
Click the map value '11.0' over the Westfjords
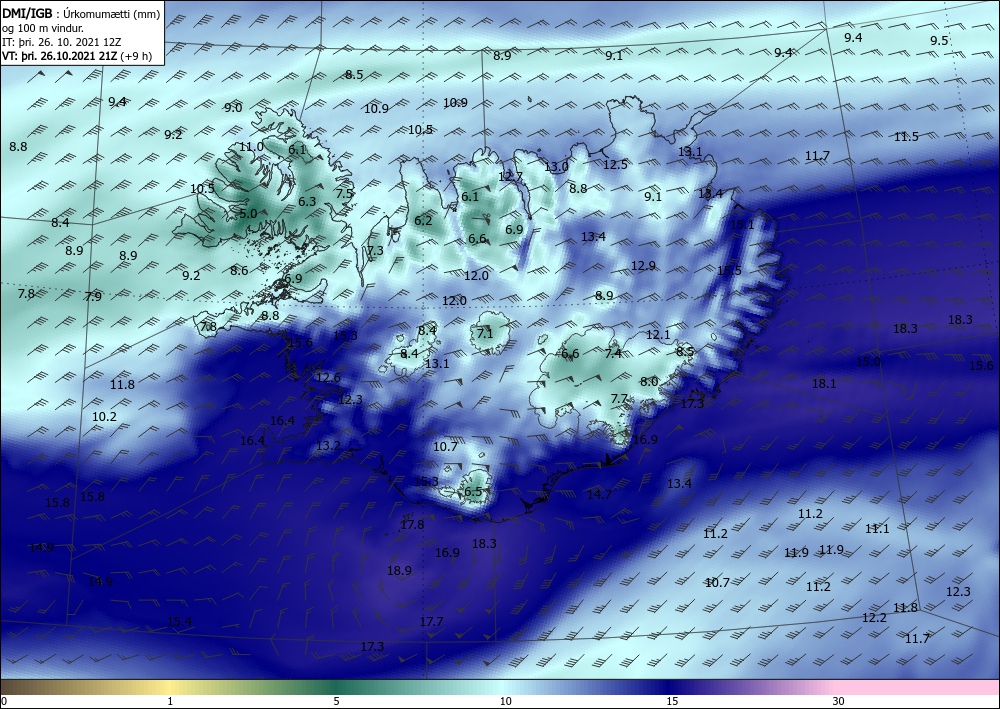(251, 147)
